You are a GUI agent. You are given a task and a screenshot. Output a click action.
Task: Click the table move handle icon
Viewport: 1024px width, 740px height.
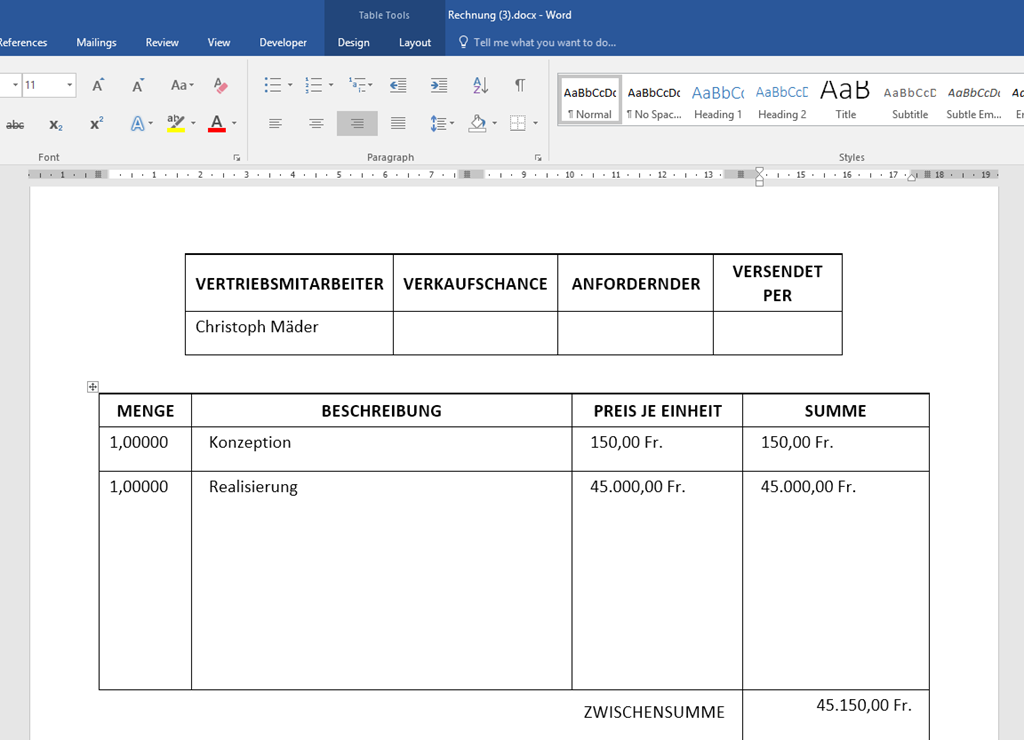(93, 387)
